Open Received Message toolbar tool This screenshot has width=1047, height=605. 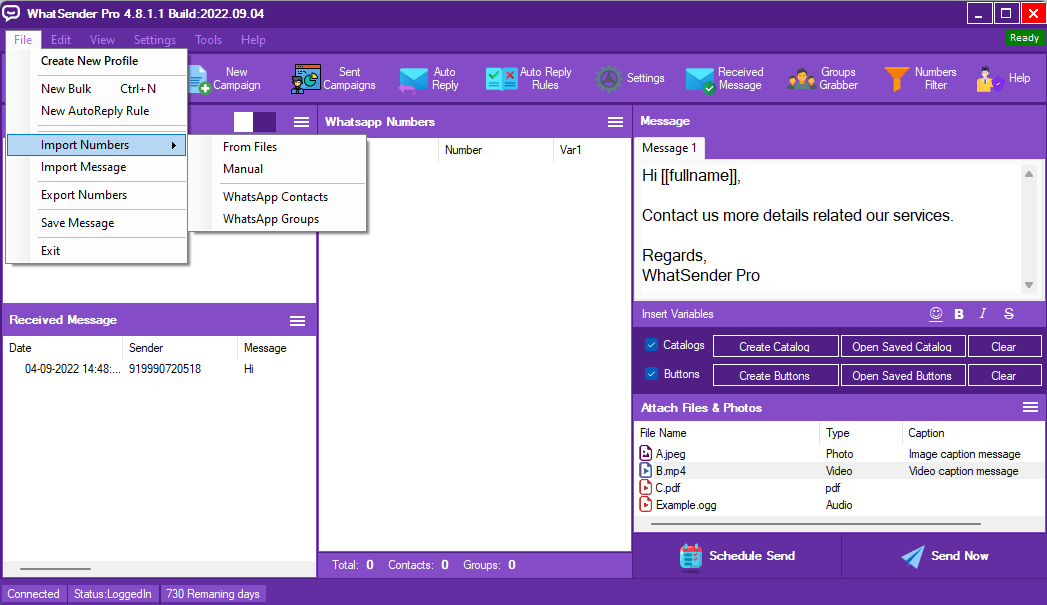click(x=724, y=79)
